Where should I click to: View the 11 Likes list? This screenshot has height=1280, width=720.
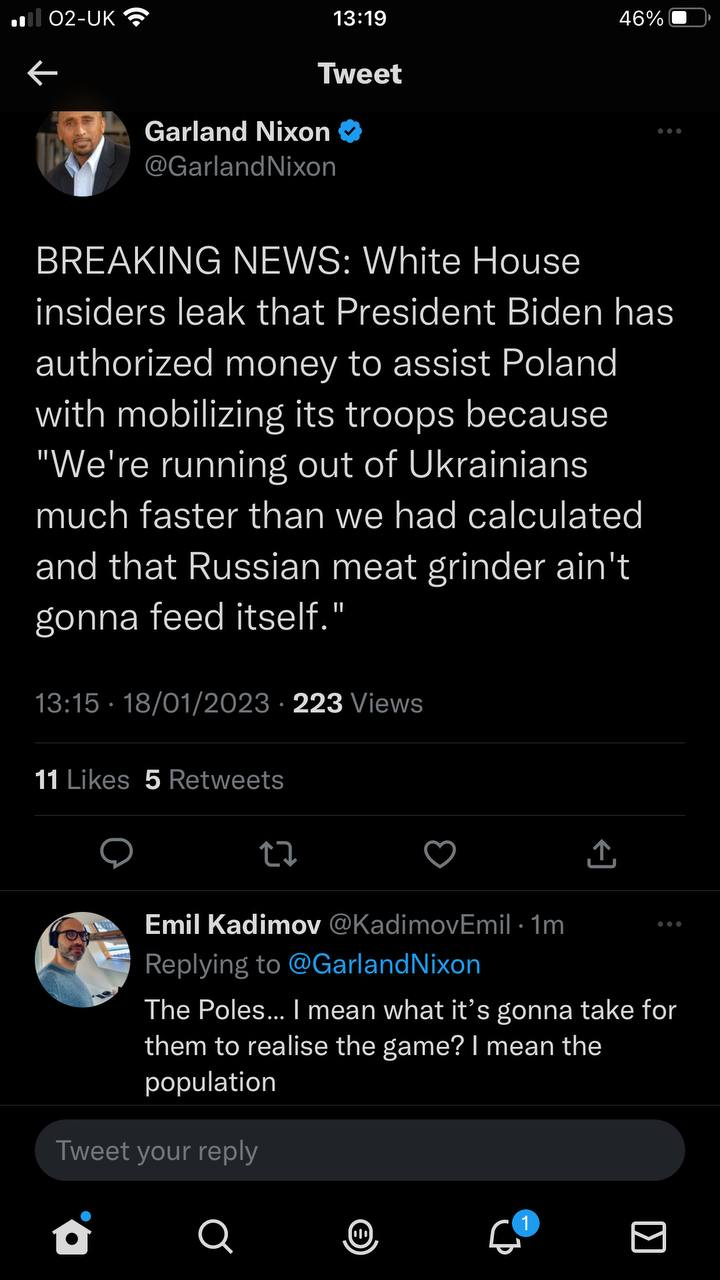point(82,779)
